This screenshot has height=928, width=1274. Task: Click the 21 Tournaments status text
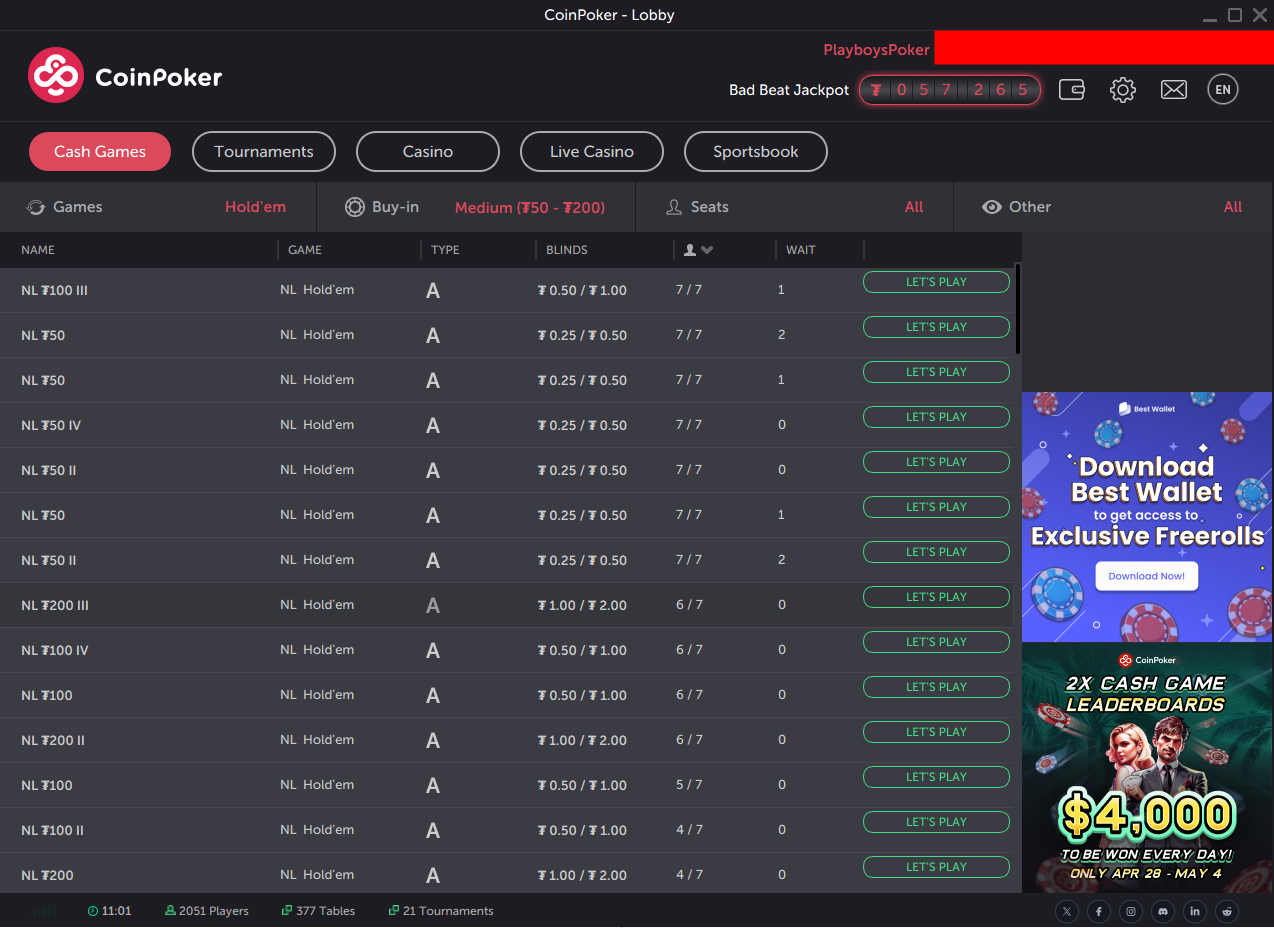(448, 911)
